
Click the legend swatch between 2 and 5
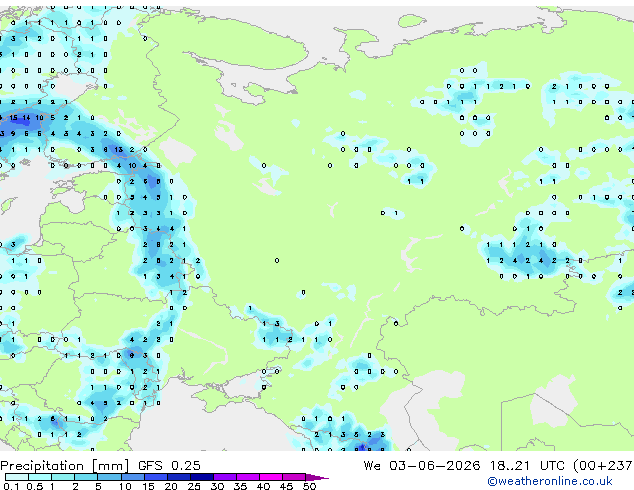(x=86, y=477)
